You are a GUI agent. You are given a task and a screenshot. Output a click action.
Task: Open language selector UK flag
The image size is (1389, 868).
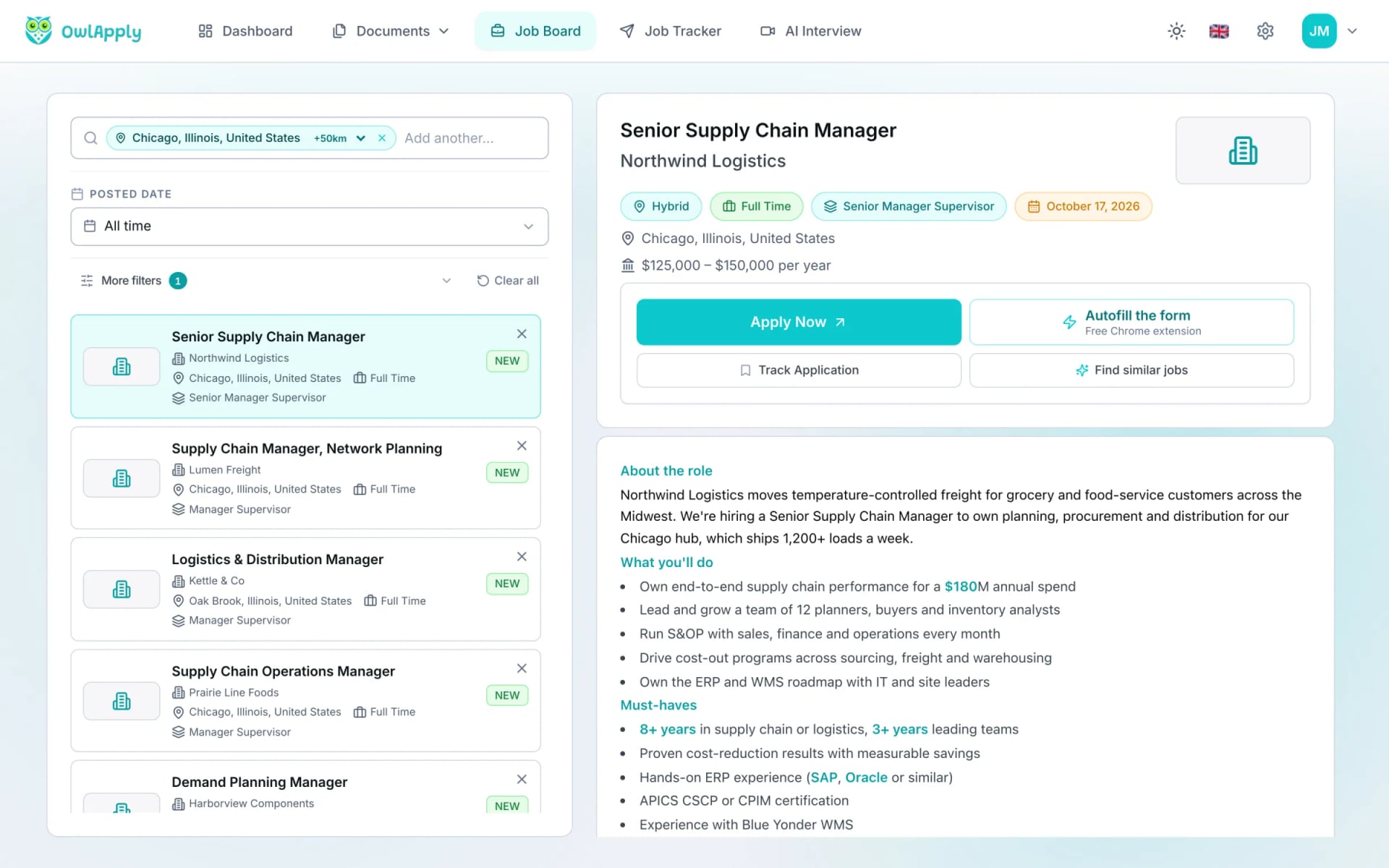click(x=1219, y=31)
